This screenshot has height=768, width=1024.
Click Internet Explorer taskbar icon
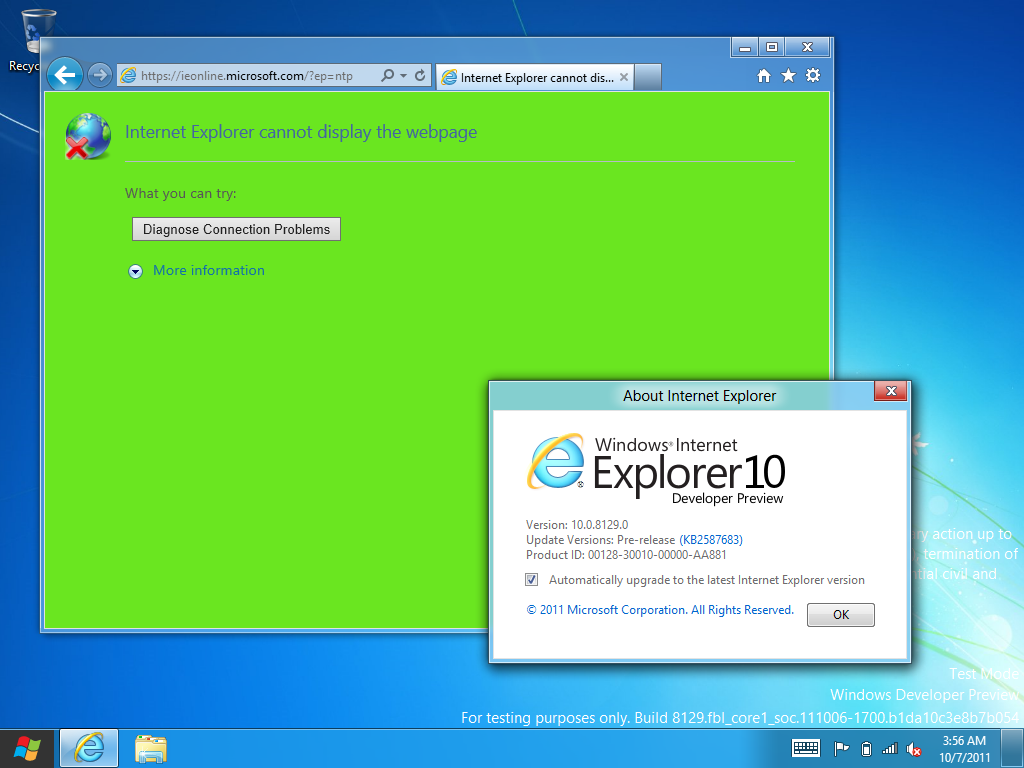coord(89,748)
